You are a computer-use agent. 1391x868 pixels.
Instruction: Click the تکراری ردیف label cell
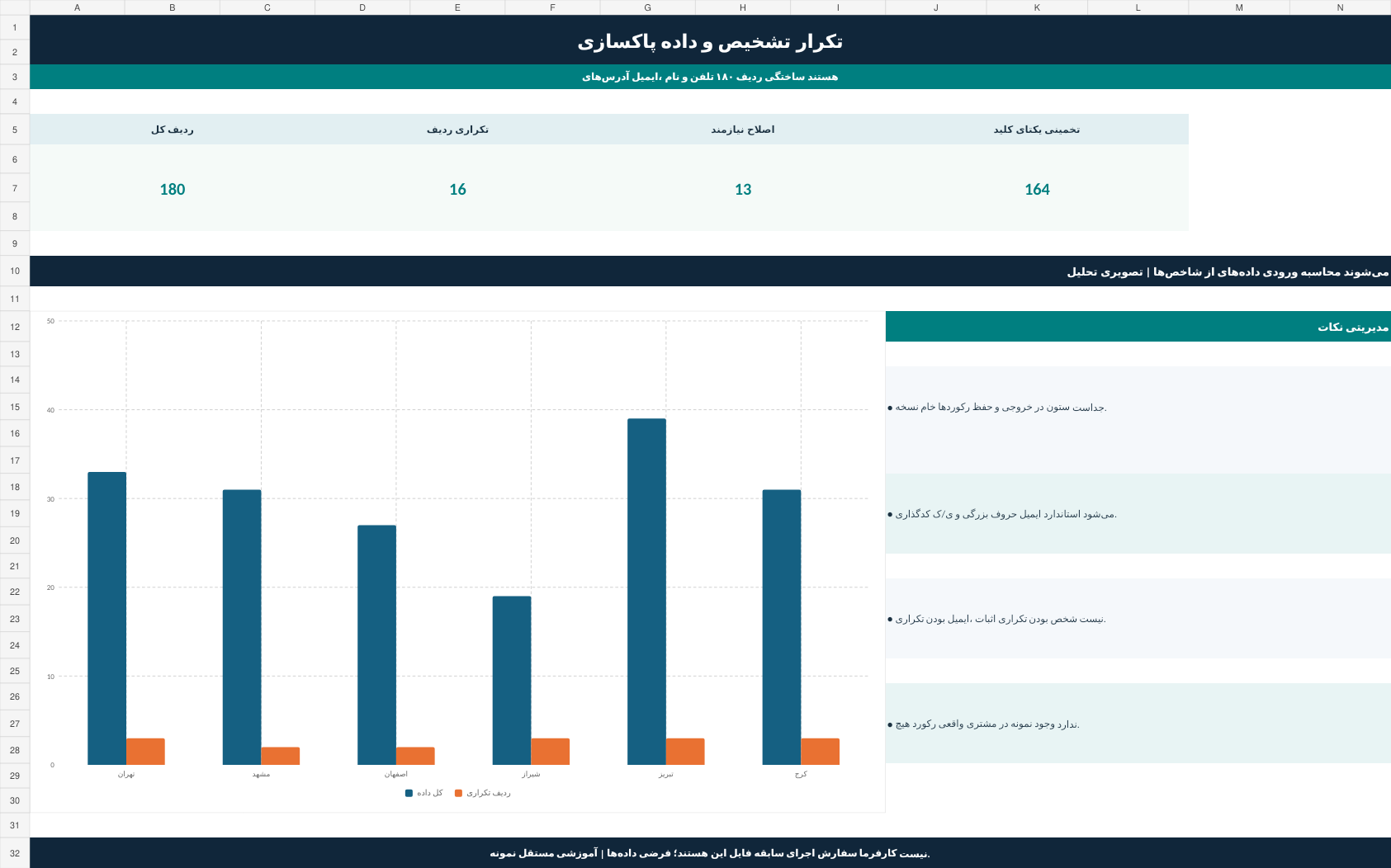457,130
